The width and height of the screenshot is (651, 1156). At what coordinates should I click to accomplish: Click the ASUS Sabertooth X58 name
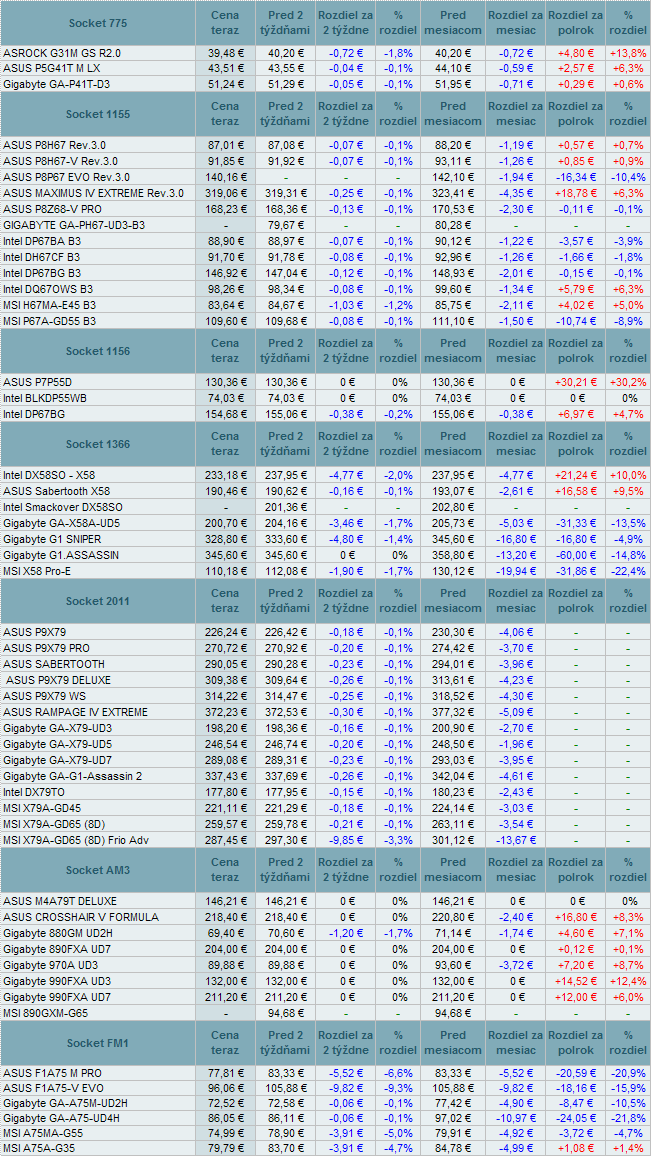point(56,490)
